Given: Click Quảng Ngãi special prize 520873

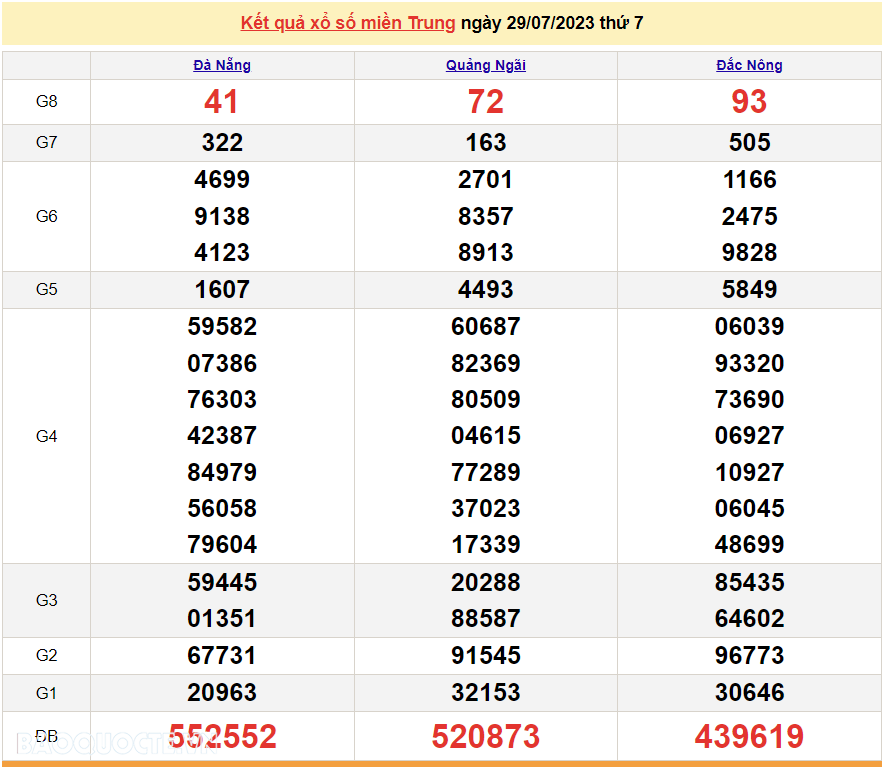Looking at the screenshot, I should click(485, 737).
